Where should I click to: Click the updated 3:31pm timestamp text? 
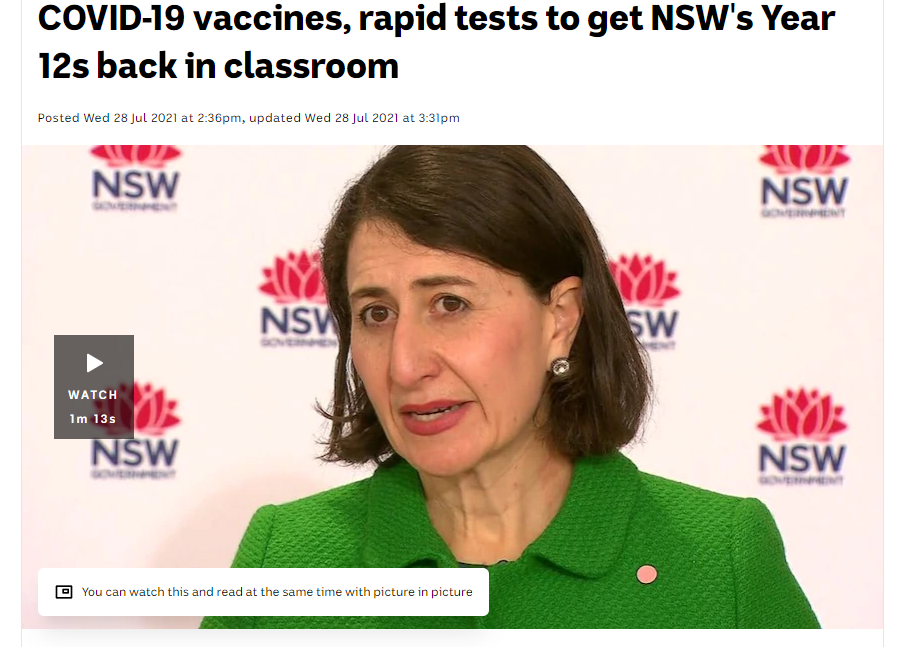(354, 118)
